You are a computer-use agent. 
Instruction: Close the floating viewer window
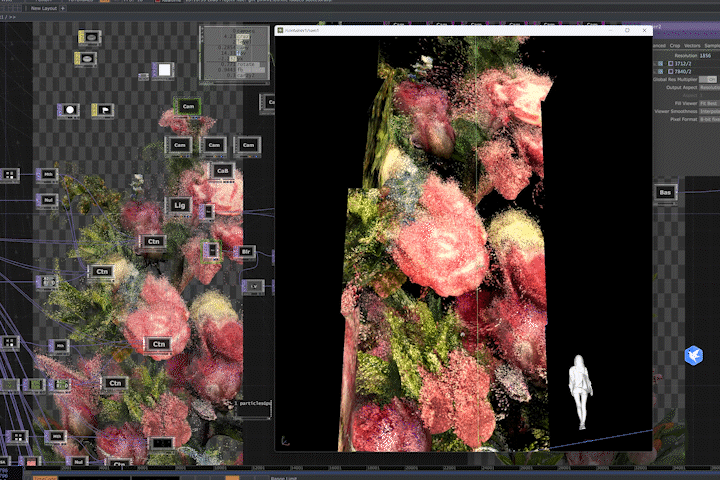[x=644, y=30]
